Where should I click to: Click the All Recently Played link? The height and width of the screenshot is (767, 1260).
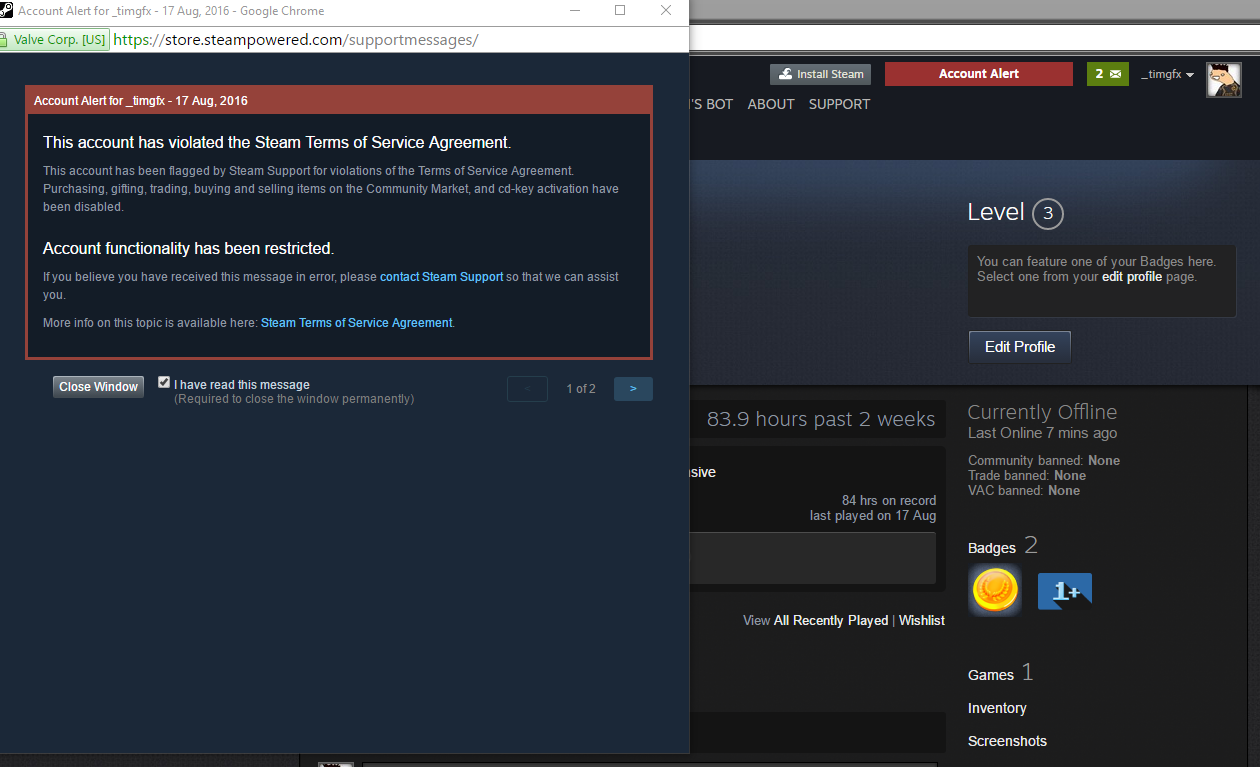point(831,621)
